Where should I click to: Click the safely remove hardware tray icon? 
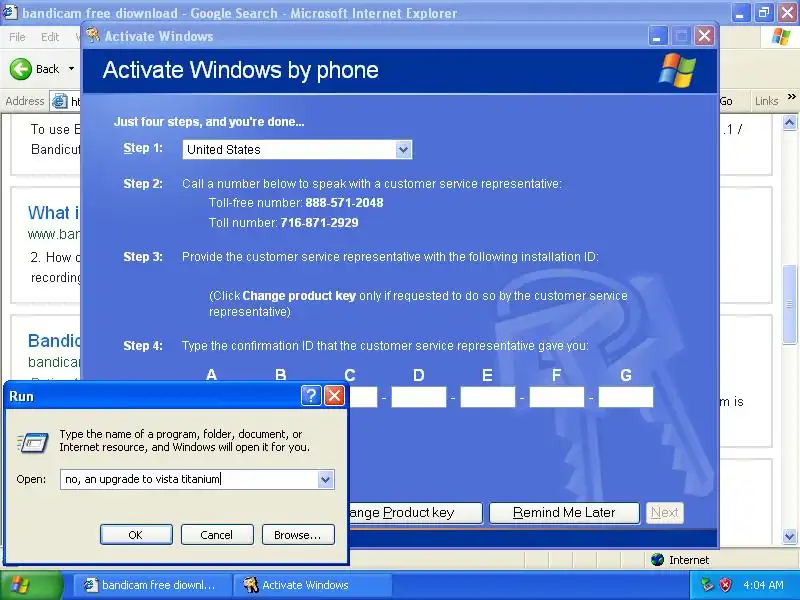pyautogui.click(x=707, y=585)
